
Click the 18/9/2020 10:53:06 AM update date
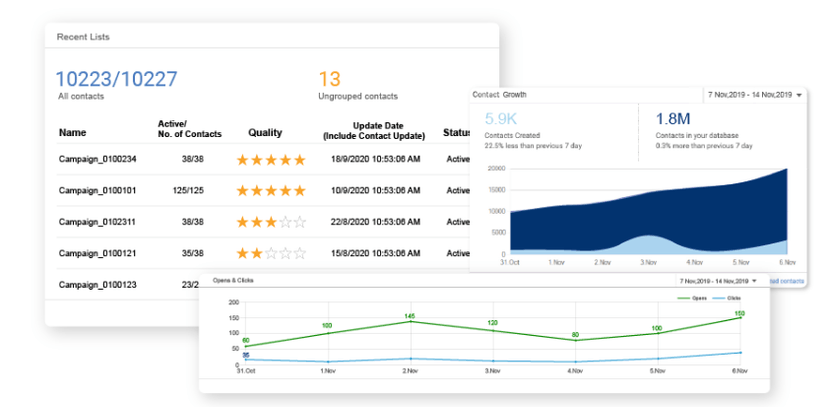(x=375, y=159)
